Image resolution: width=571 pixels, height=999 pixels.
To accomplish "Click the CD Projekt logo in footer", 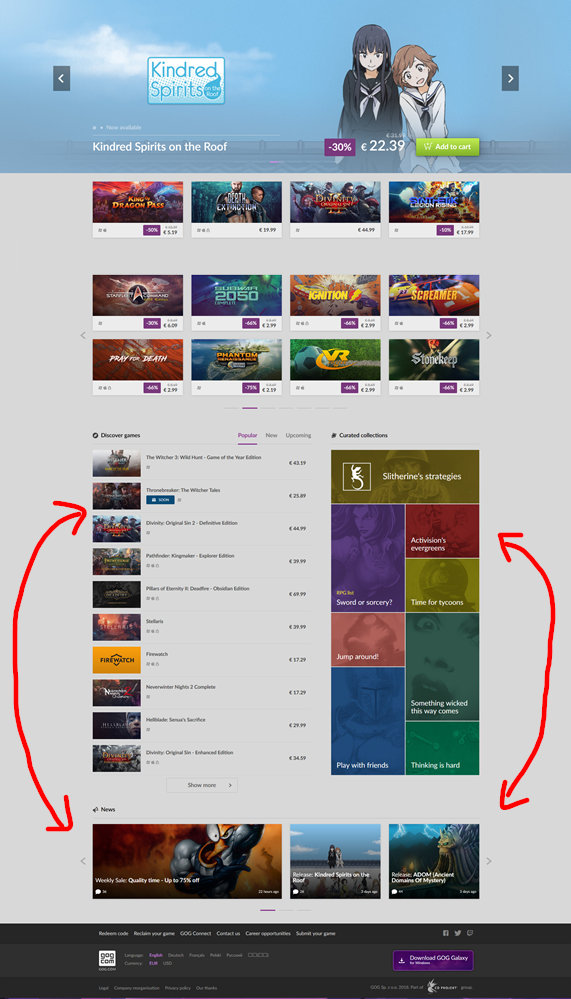I will [434, 988].
